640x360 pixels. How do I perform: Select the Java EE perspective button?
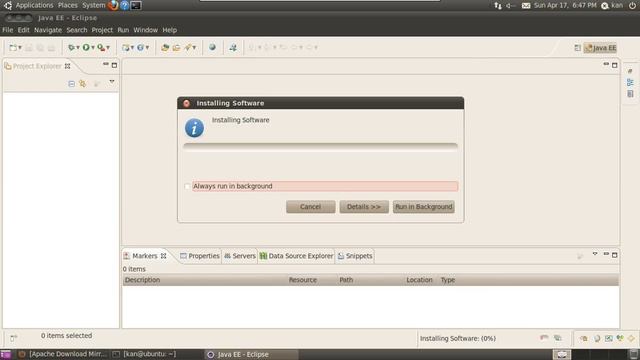pyautogui.click(x=600, y=48)
